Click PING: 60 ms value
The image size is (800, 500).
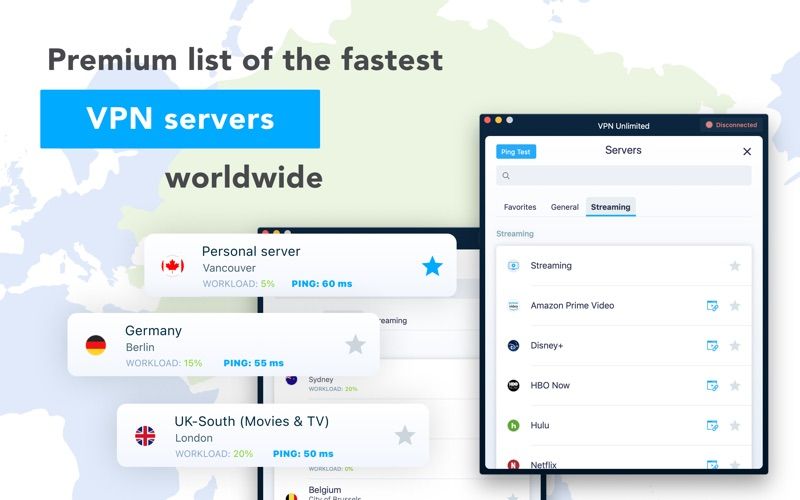[322, 284]
